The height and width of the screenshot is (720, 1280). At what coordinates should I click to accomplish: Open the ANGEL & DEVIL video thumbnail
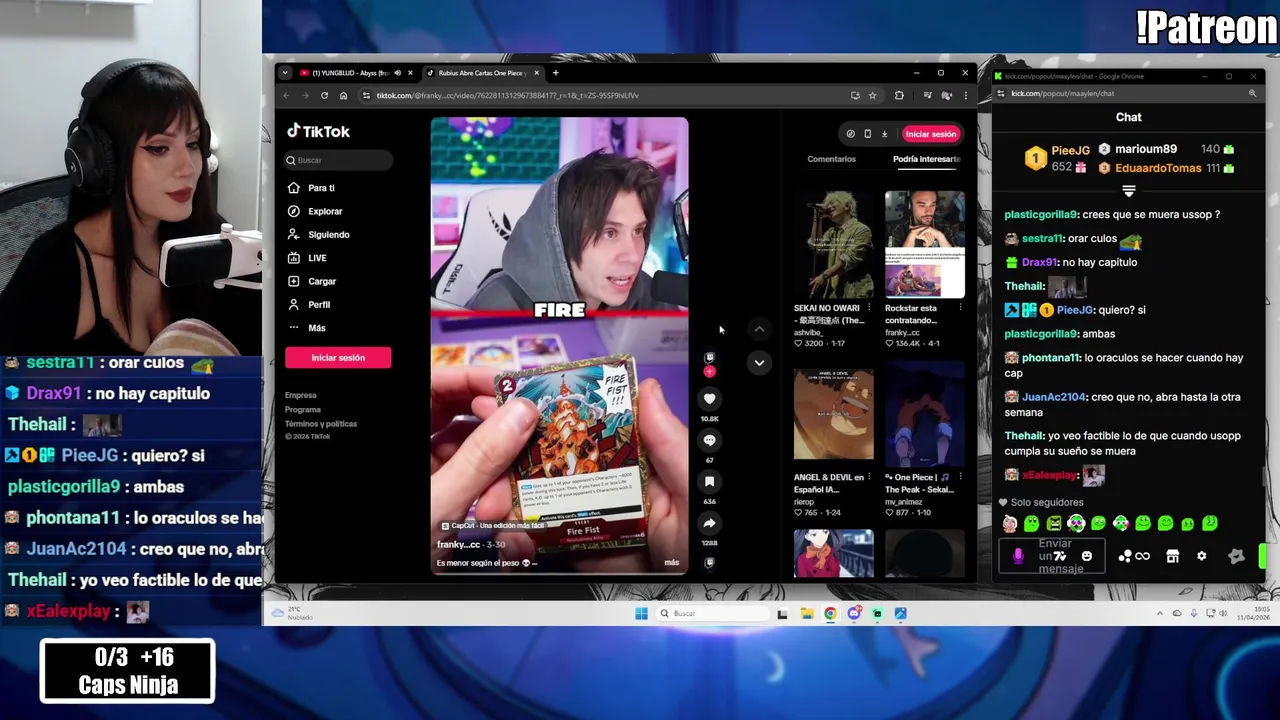(833, 414)
